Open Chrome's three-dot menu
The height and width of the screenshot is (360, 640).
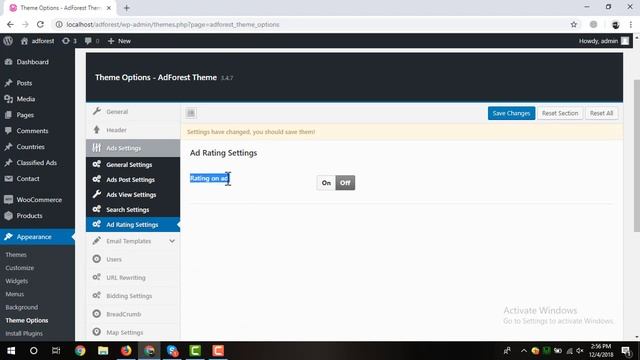pos(631,24)
